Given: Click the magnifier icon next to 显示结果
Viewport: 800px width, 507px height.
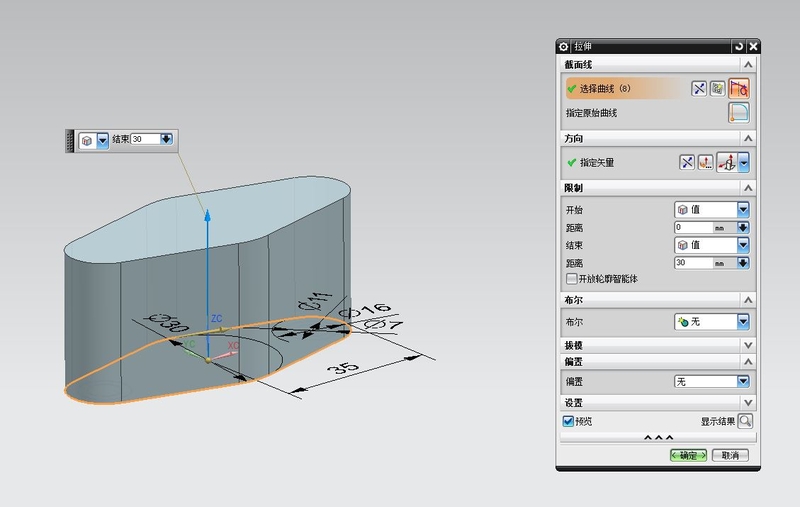Looking at the screenshot, I should click(x=745, y=421).
